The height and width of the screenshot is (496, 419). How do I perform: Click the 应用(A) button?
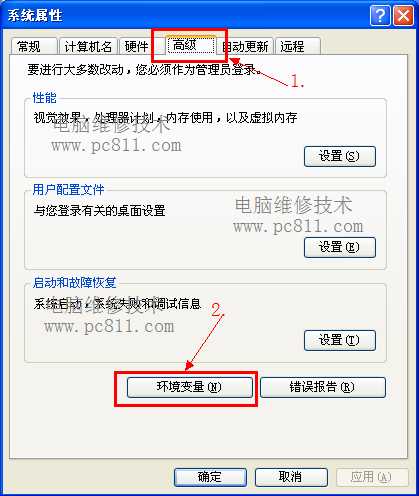372,477
